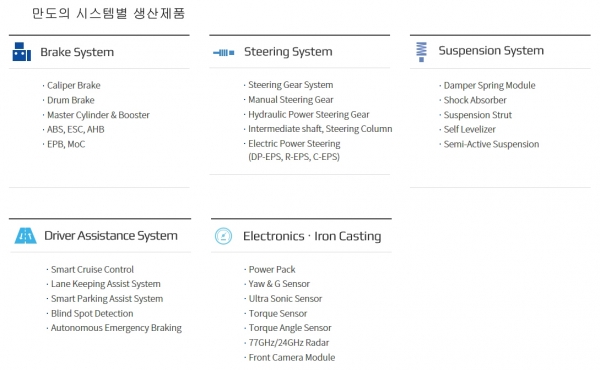Click the Brake System icon
600x370 pixels.
(x=21, y=52)
